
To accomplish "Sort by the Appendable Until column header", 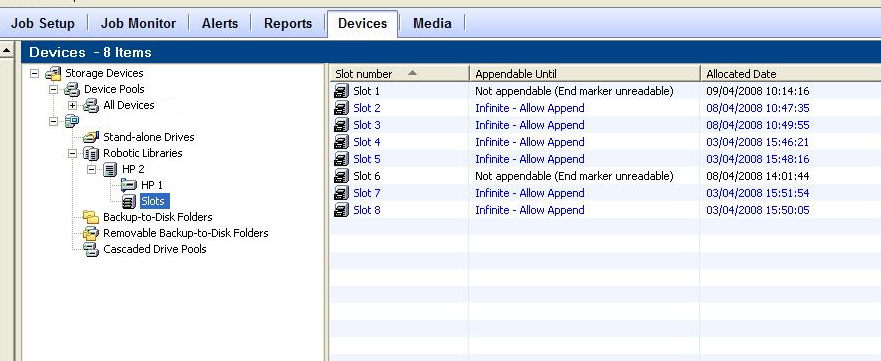I will point(585,74).
